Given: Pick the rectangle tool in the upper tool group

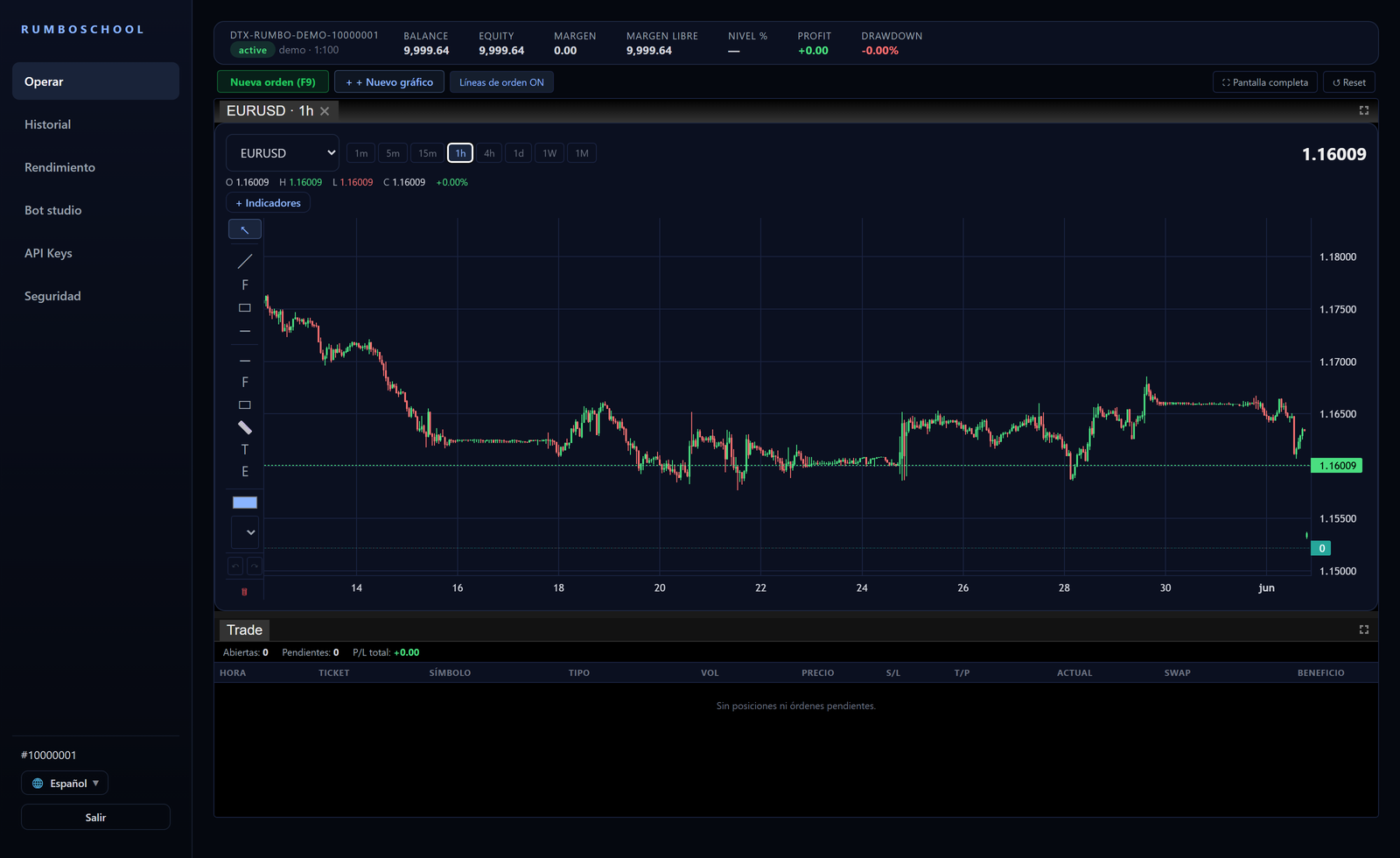Looking at the screenshot, I should (245, 308).
